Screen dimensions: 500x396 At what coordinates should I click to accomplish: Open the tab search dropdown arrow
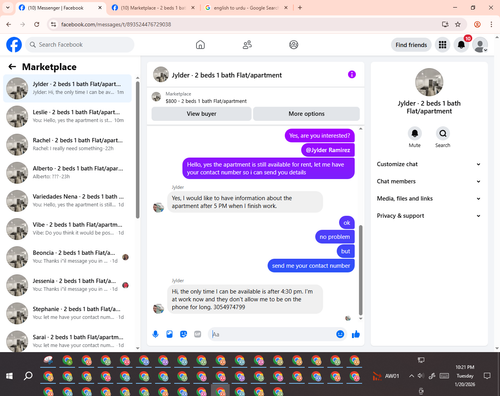point(7,8)
